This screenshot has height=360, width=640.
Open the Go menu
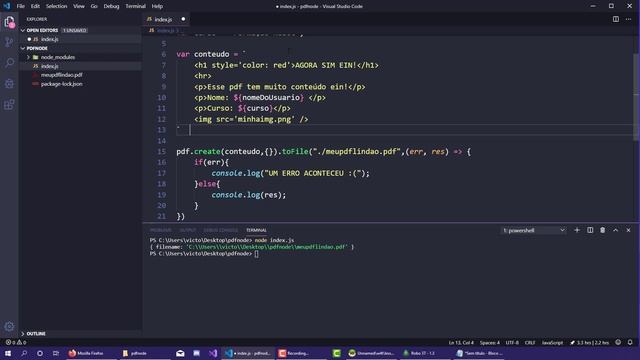click(x=94, y=6)
